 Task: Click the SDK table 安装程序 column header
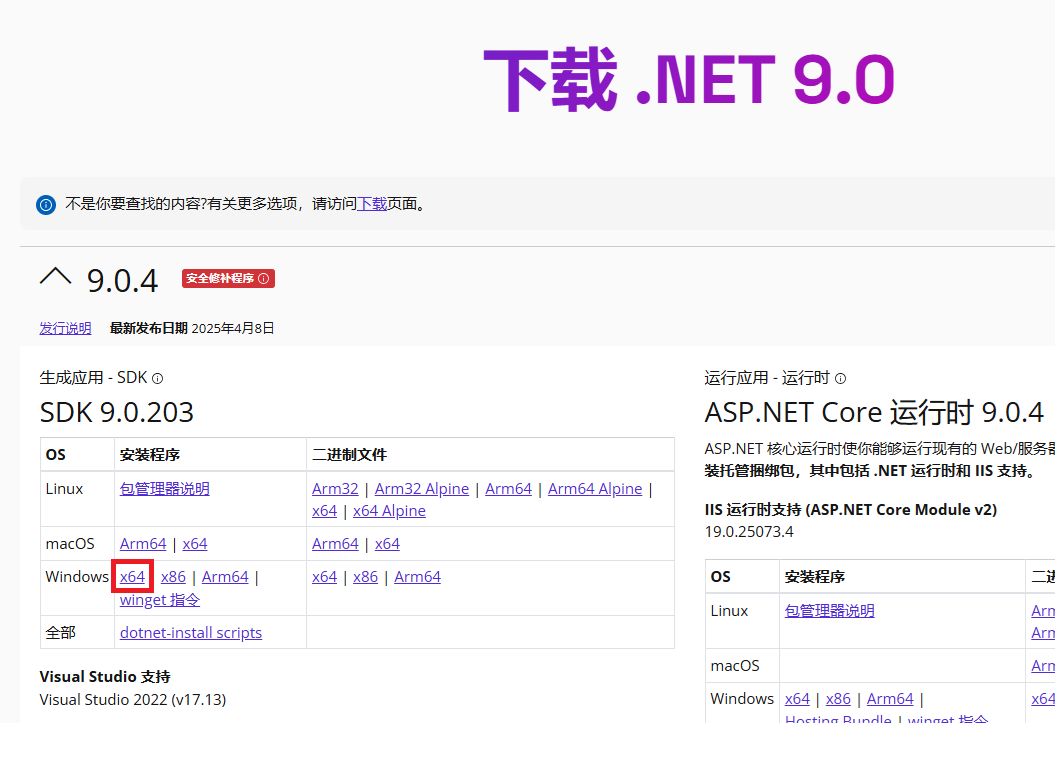pos(149,455)
